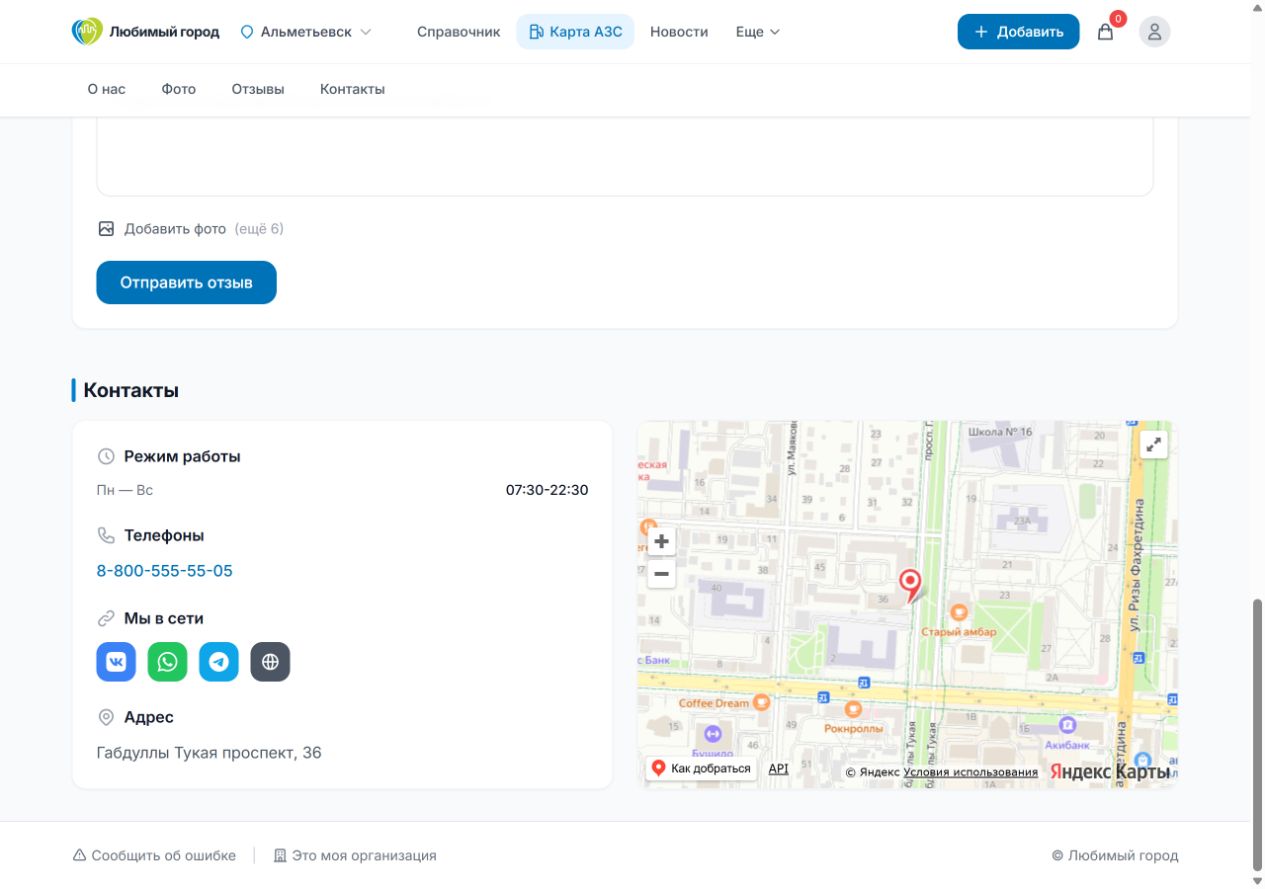Open the Яндекс Карты logo link

coord(1110,771)
